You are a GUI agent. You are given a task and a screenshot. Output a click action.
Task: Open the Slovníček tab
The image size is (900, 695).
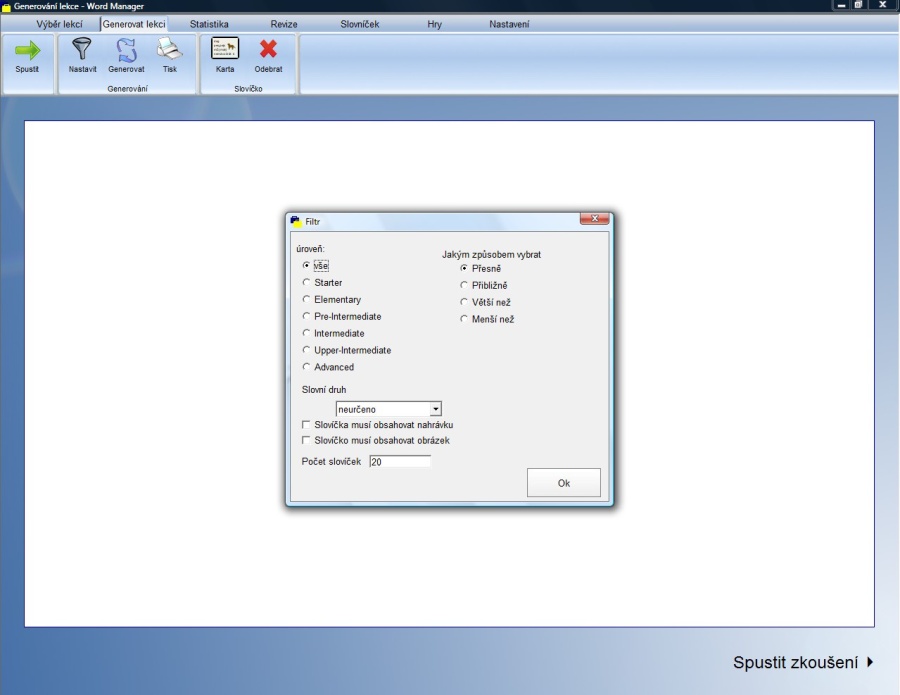tap(359, 24)
